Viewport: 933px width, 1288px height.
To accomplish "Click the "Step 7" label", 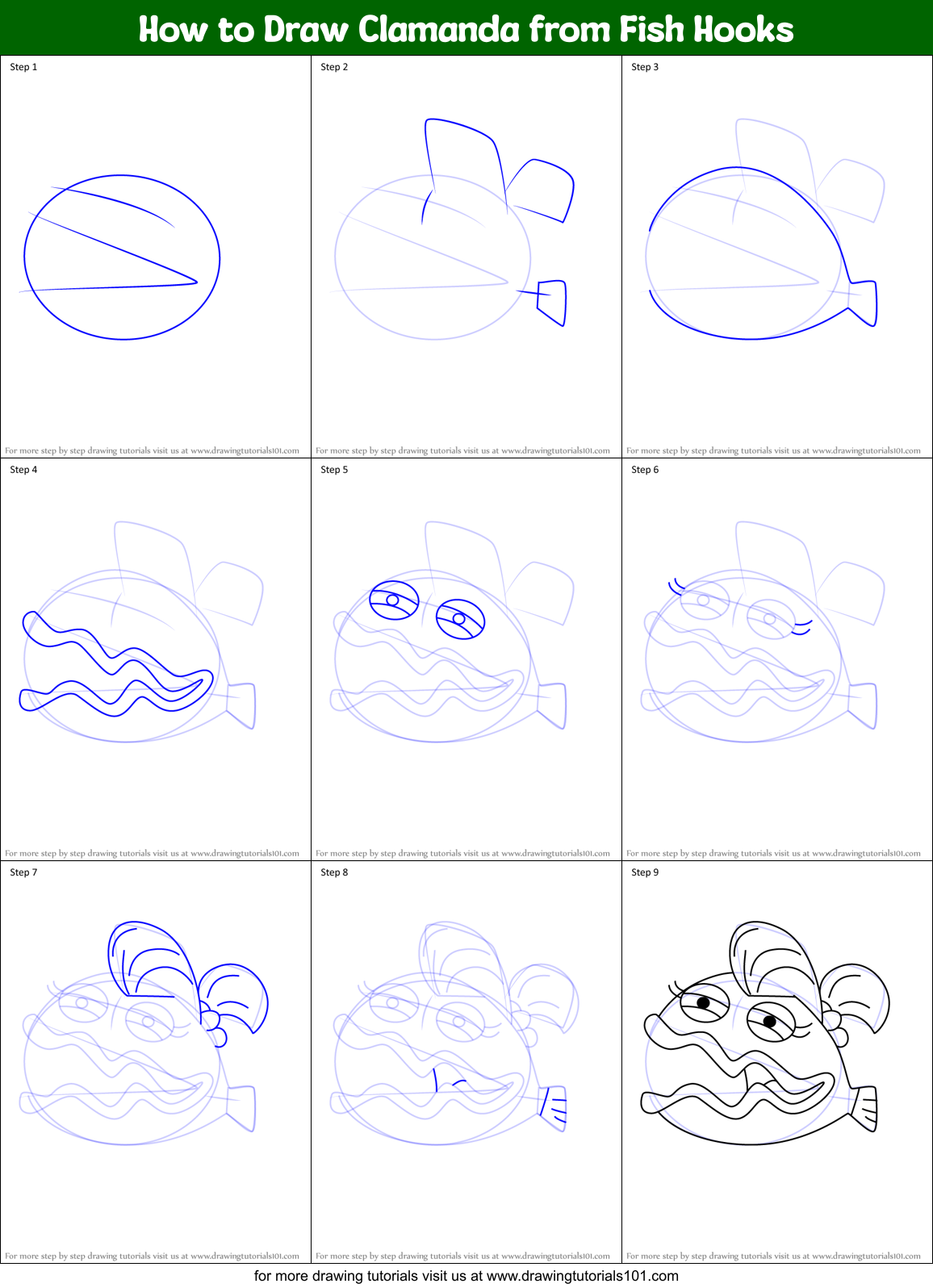I will [x=23, y=872].
